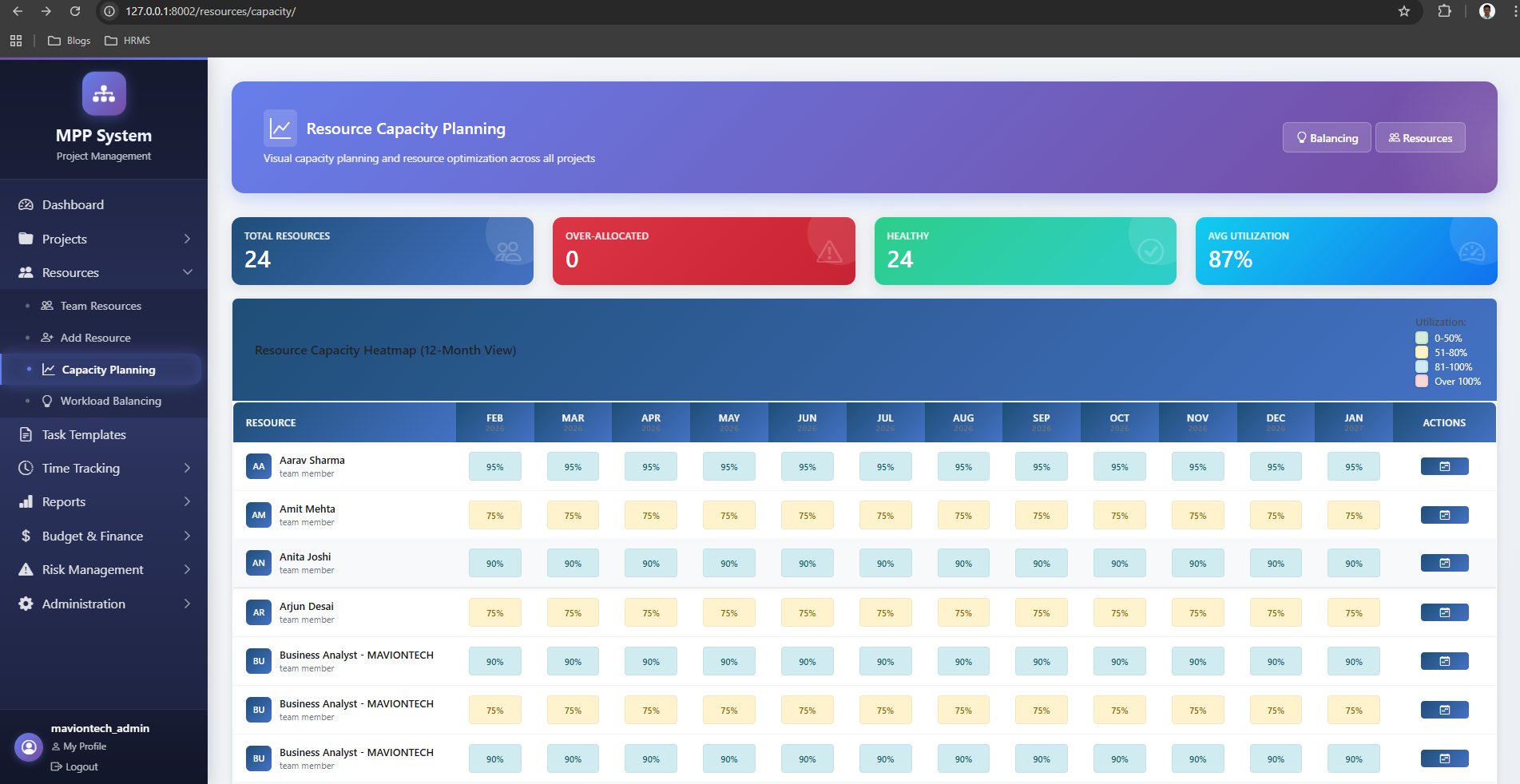Select Team Resources in sidebar
The image size is (1520, 784).
101,306
